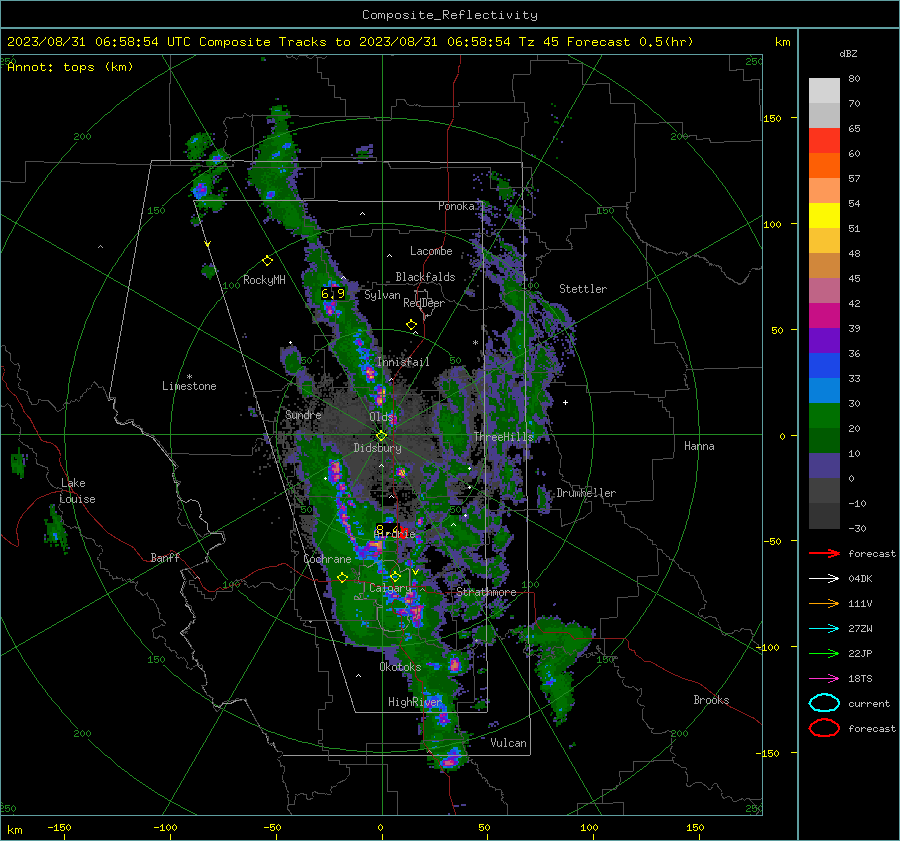900x841 pixels.
Task: Select the Drumheller town label
Action: 586,493
